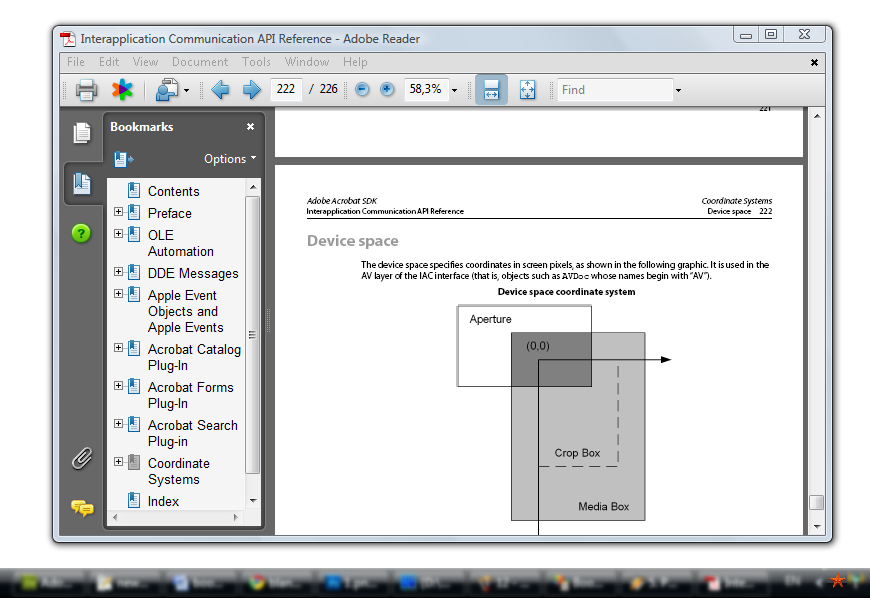
Task: Click document scrollbar up arrow
Action: tap(817, 116)
